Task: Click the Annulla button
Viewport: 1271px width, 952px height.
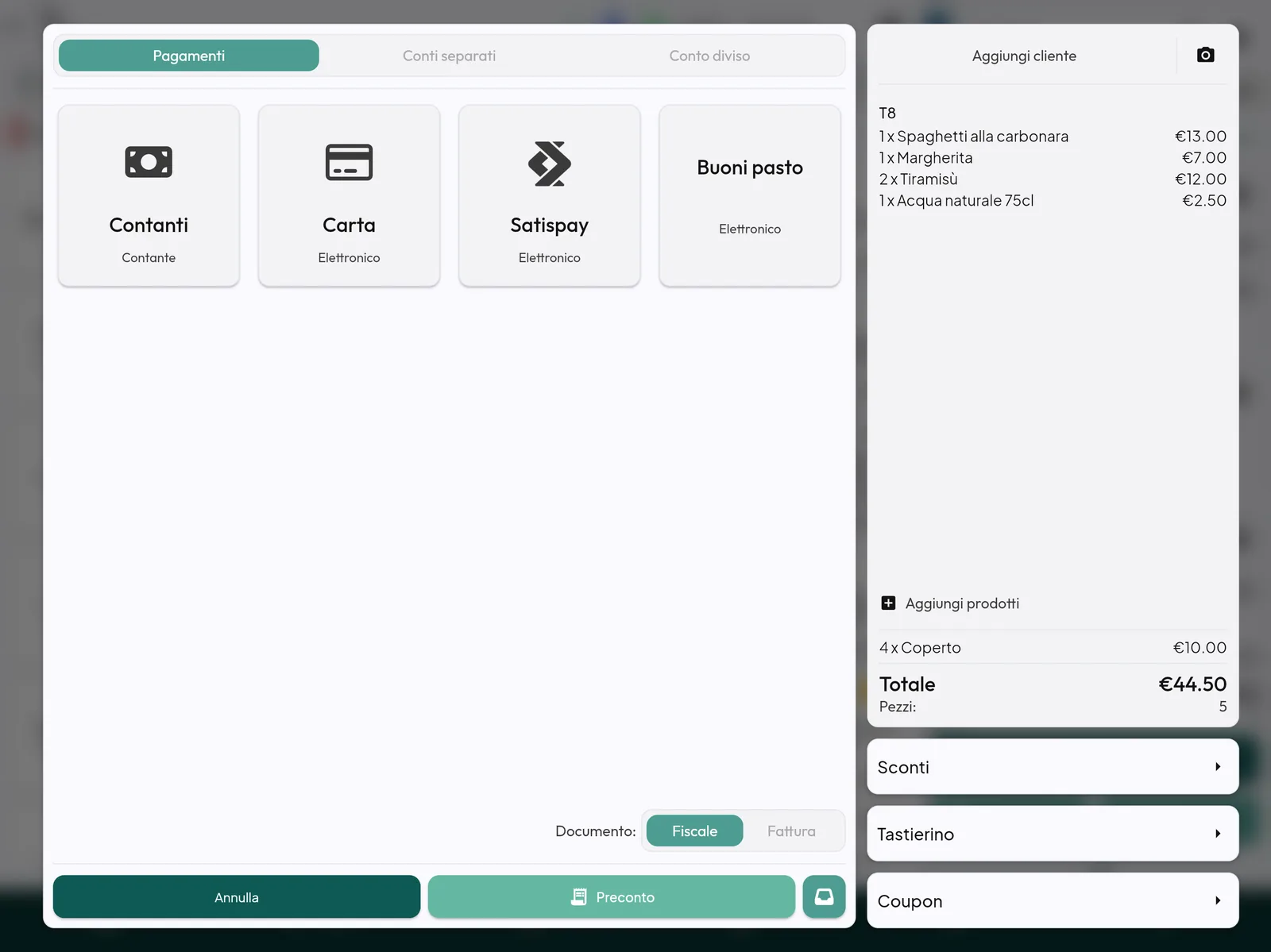Action: 237,896
